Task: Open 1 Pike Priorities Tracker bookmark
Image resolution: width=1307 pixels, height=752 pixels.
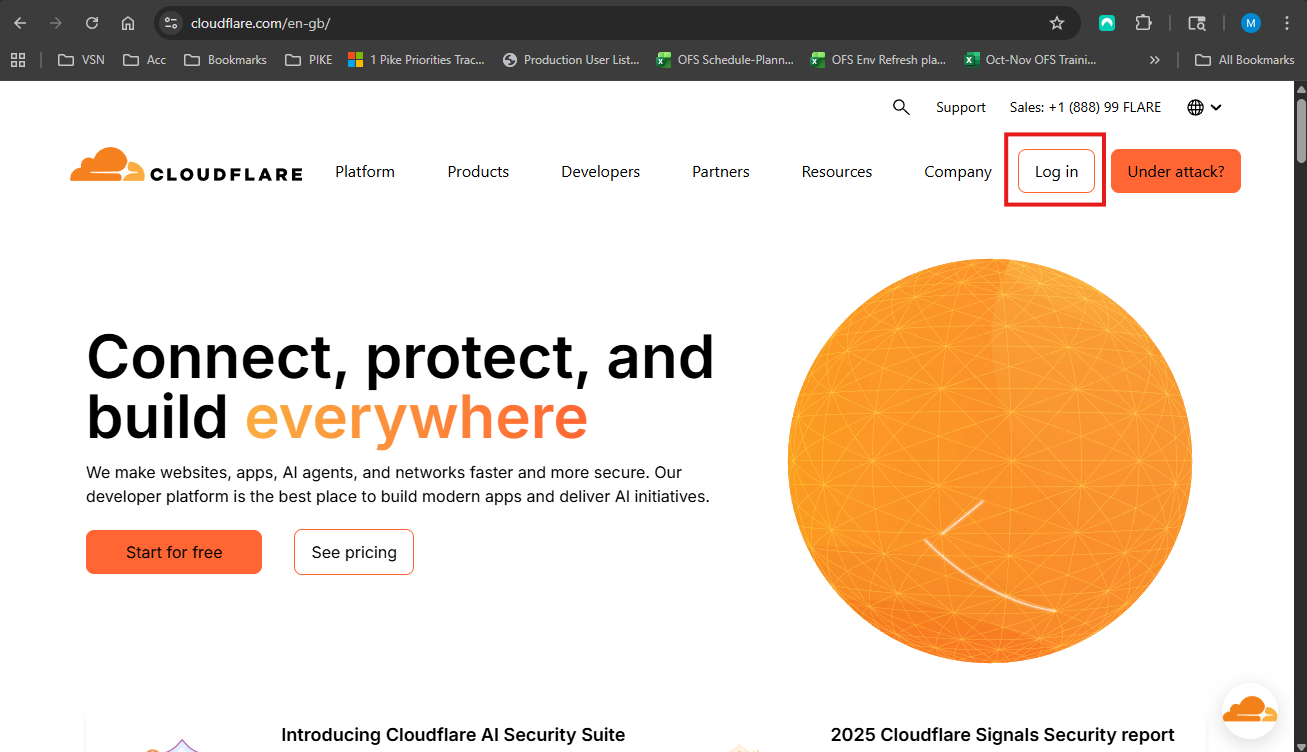Action: tap(416, 60)
